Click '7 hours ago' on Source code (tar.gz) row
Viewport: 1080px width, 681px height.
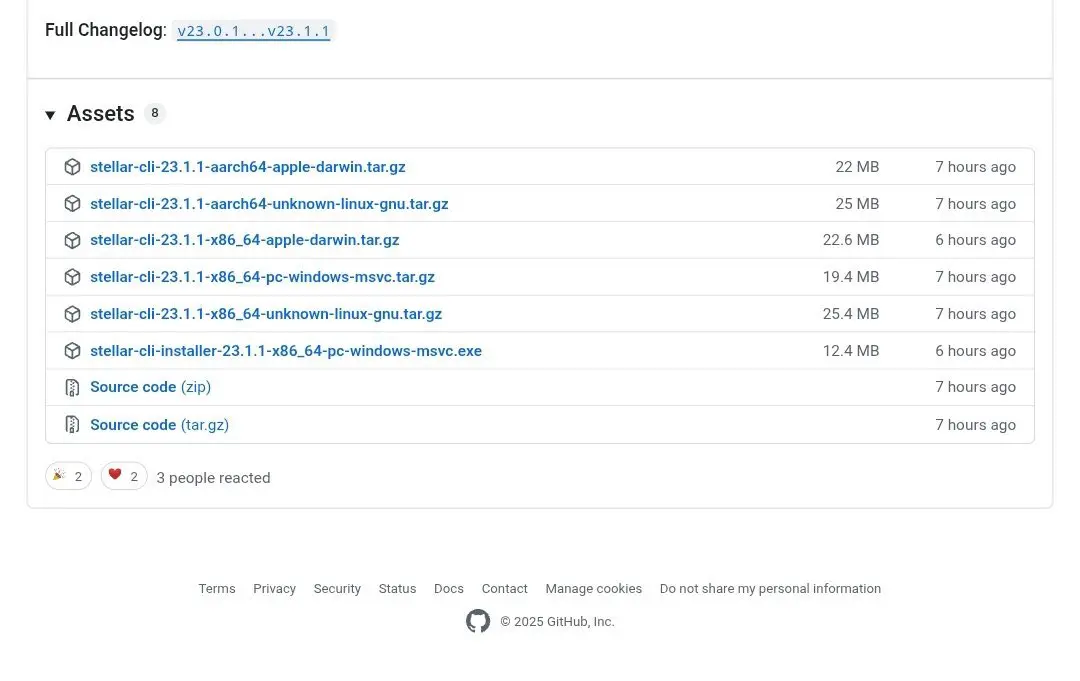[x=975, y=425]
